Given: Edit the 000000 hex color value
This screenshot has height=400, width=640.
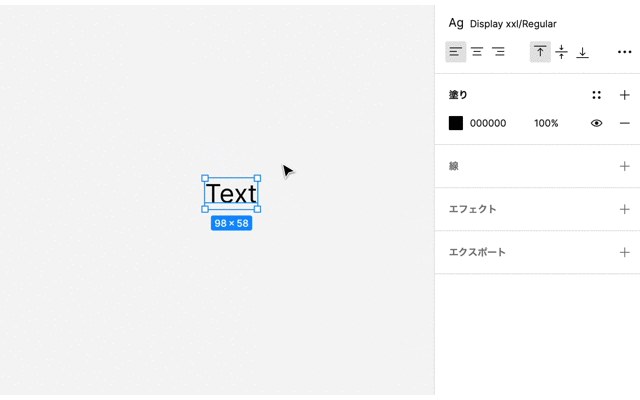Looking at the screenshot, I should [488, 123].
